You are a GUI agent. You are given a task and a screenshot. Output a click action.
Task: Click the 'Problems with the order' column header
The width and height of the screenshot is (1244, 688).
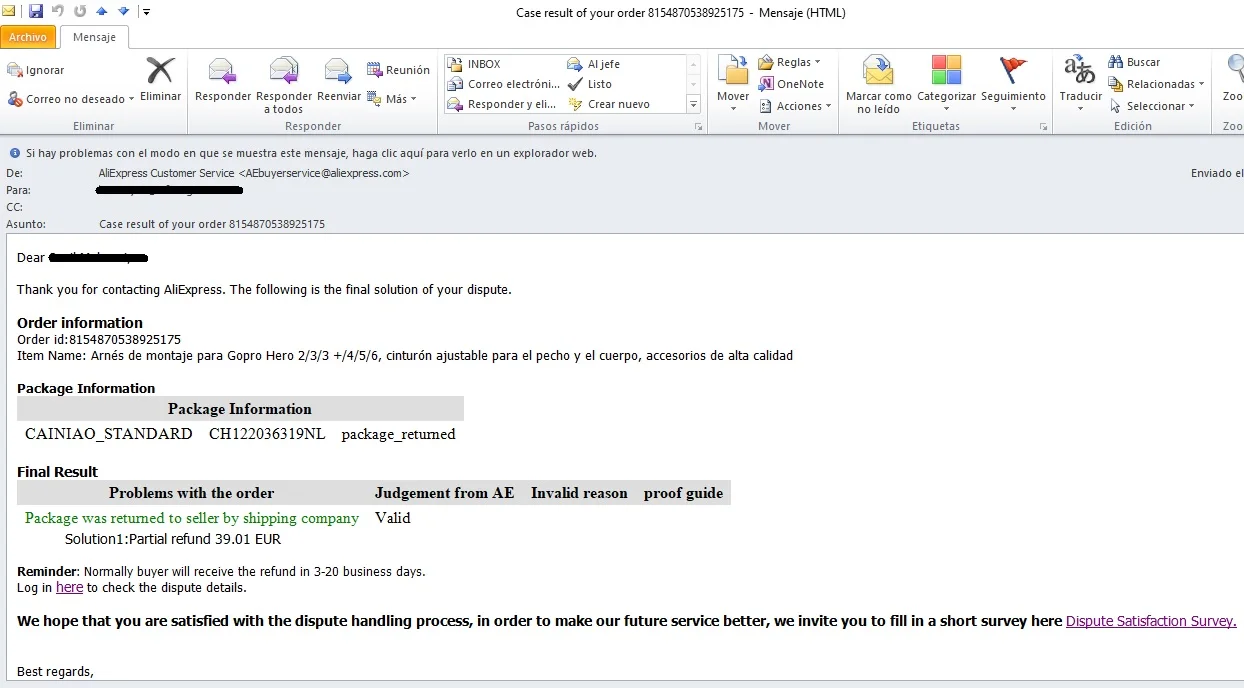coord(191,493)
